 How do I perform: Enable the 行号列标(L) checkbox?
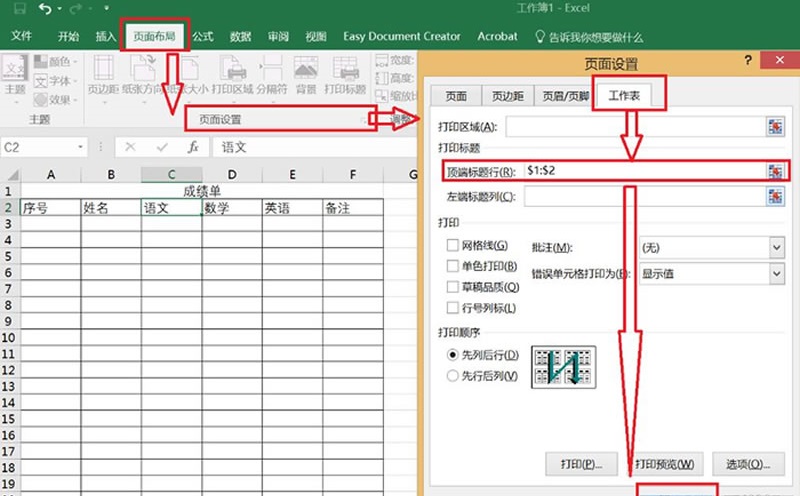pyautogui.click(x=452, y=308)
